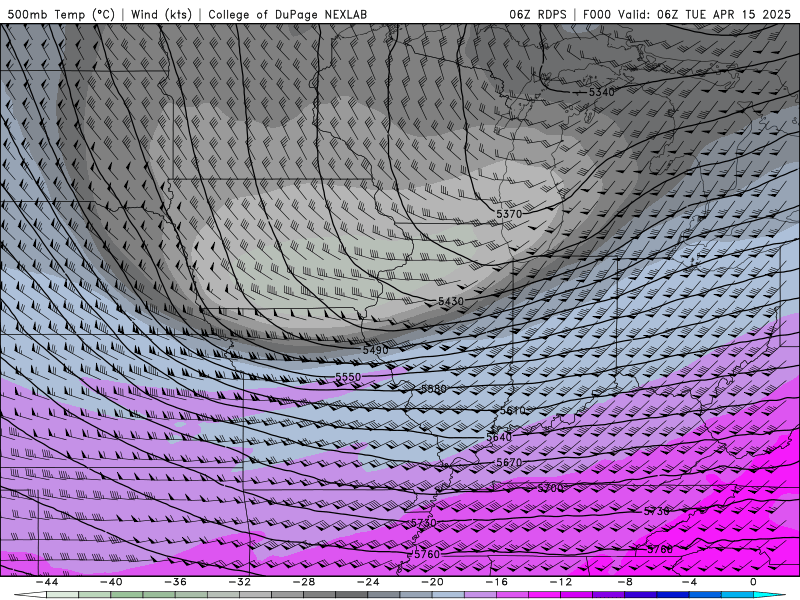Select the '06Z RDPS' model run label
800x600 pixels.
(x=538, y=14)
